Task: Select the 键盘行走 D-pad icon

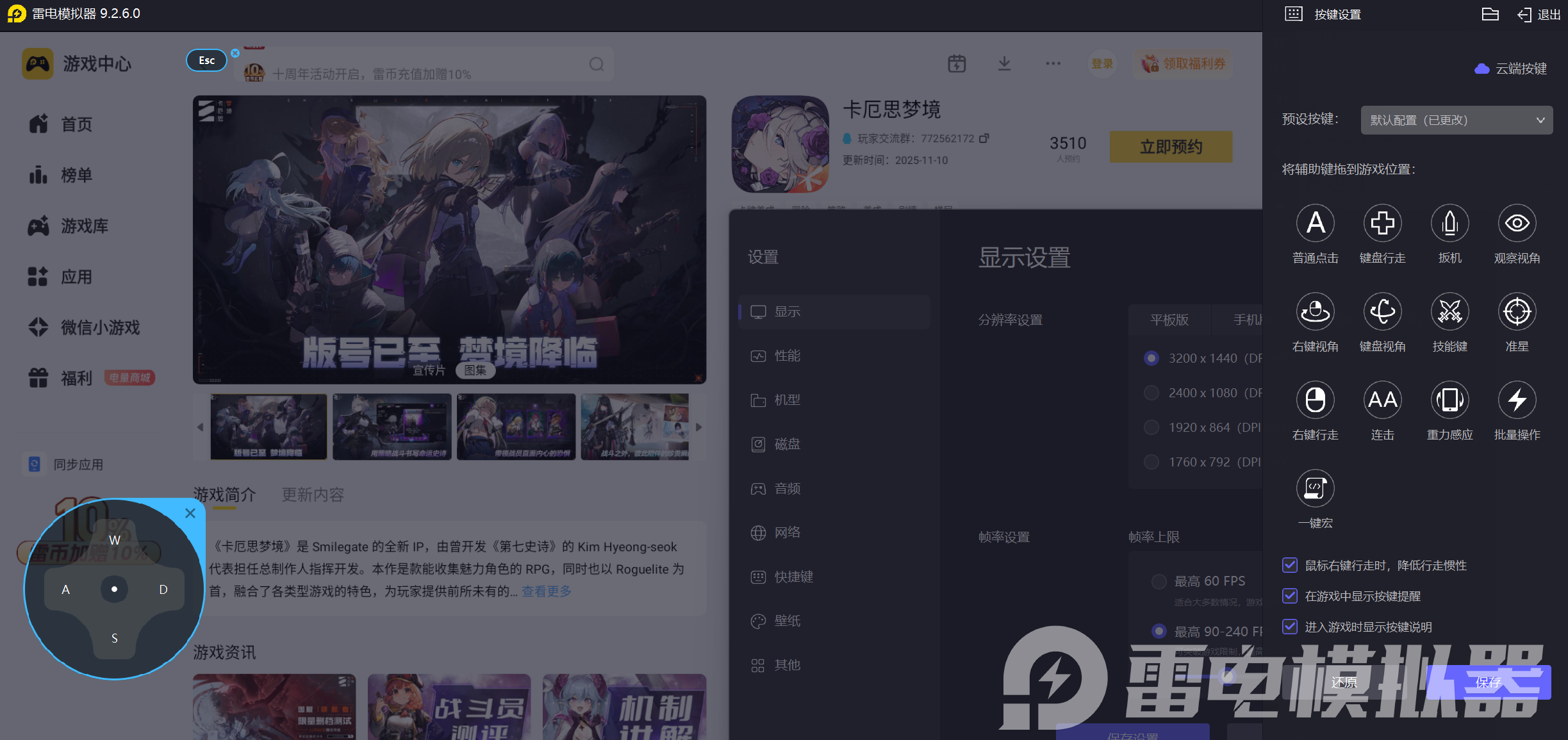Action: pyautogui.click(x=1382, y=223)
